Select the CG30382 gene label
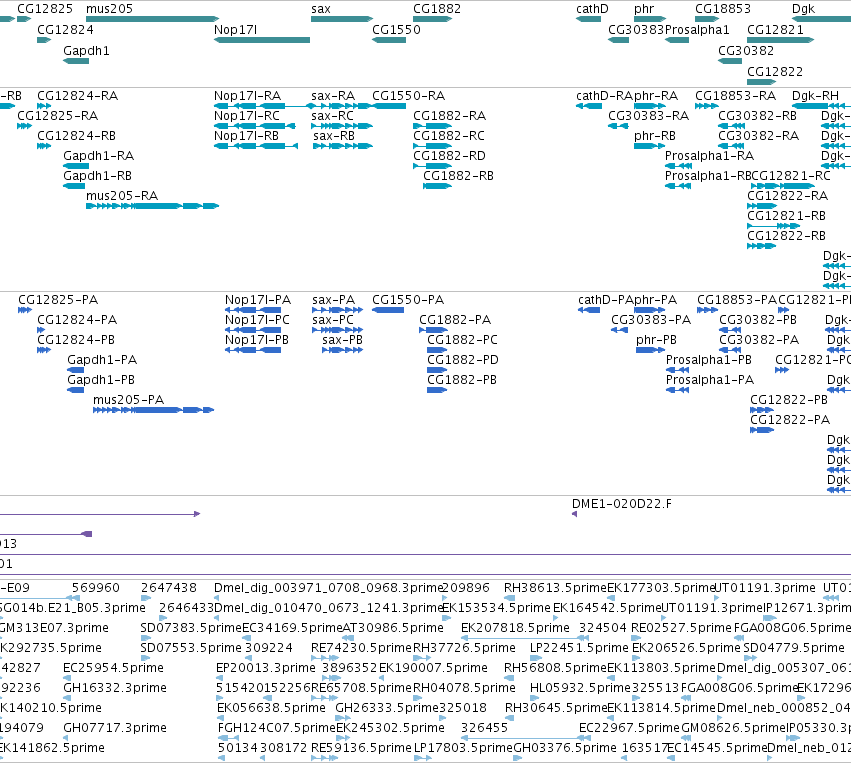Screen dimensions: 851x763 click(x=746, y=50)
